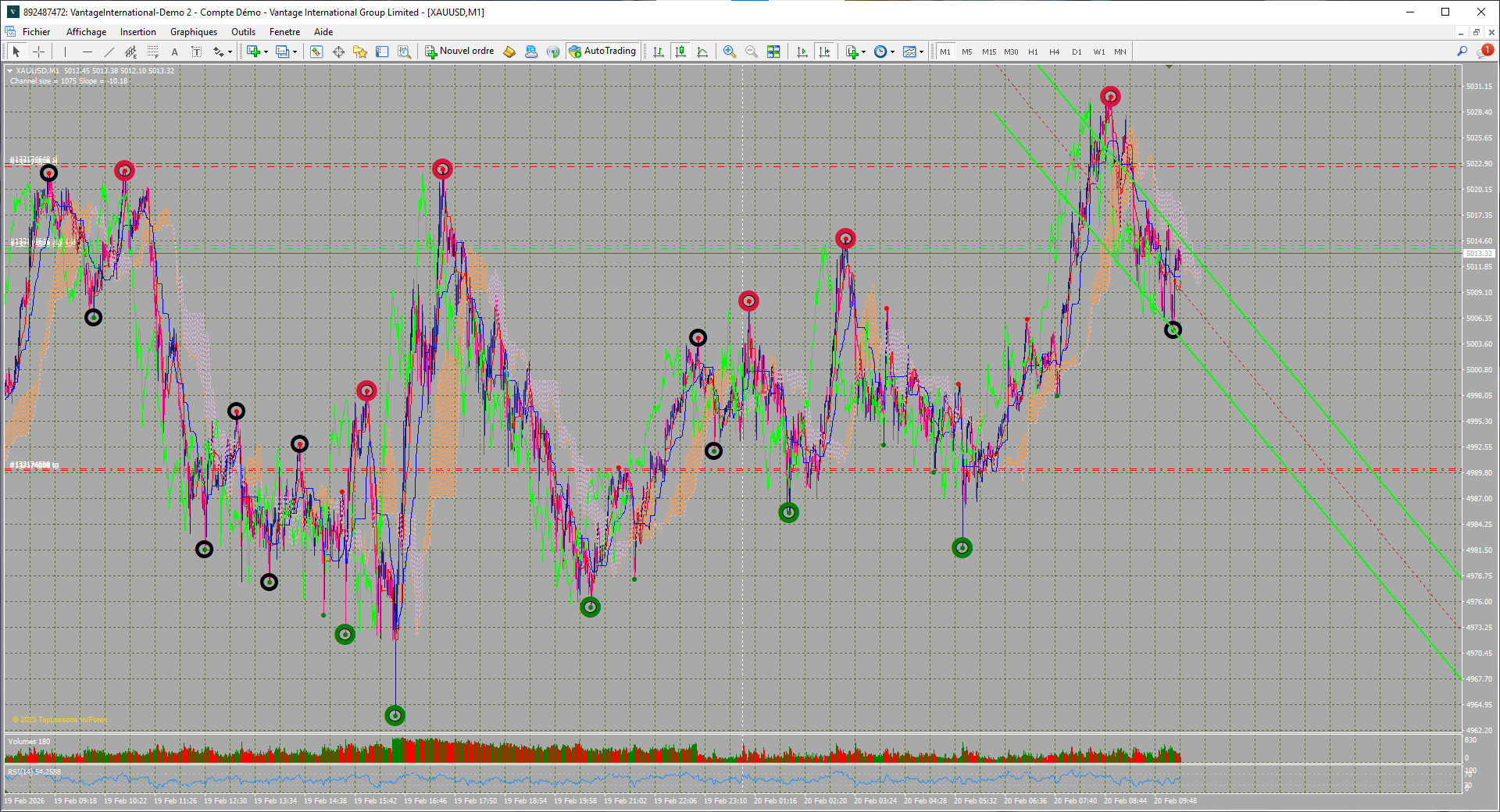Open the search magnifier in the toolbar
Screen dimensions: 1500x812
coord(1462,52)
